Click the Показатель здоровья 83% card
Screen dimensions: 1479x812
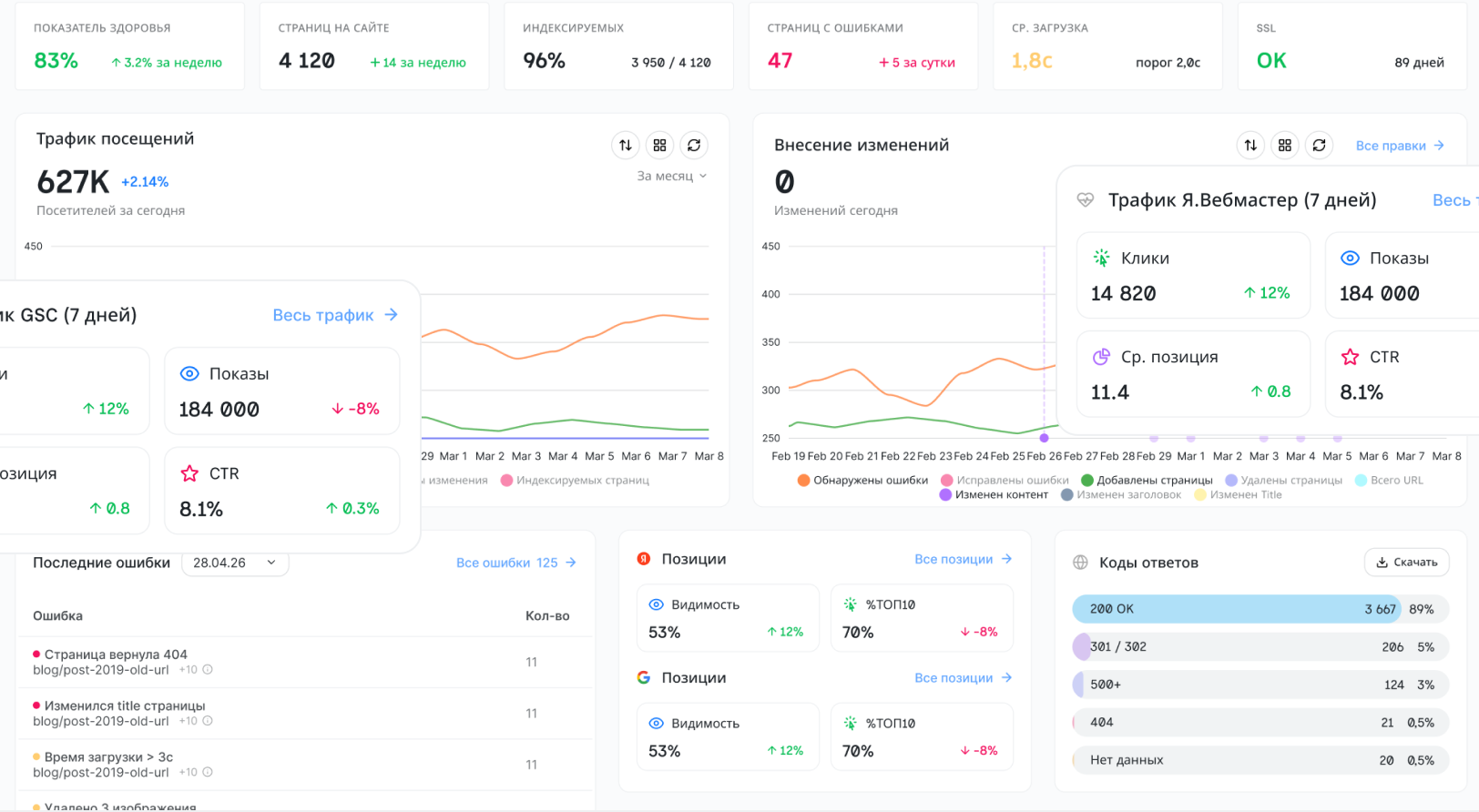click(x=130, y=46)
